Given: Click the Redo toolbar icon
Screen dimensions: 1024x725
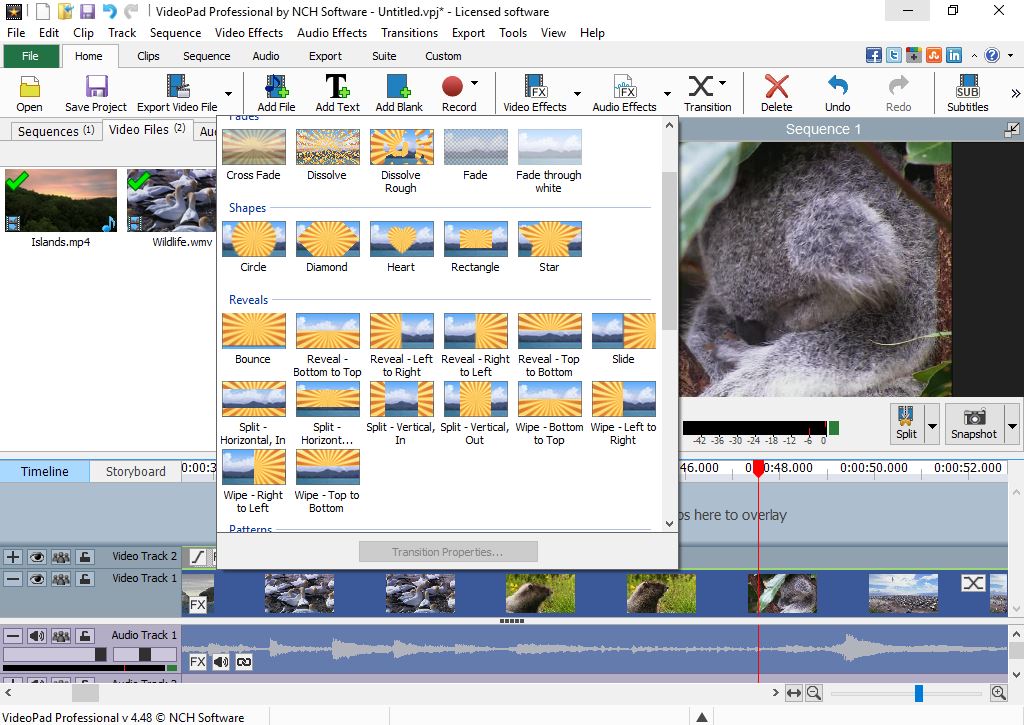Looking at the screenshot, I should click(899, 93).
